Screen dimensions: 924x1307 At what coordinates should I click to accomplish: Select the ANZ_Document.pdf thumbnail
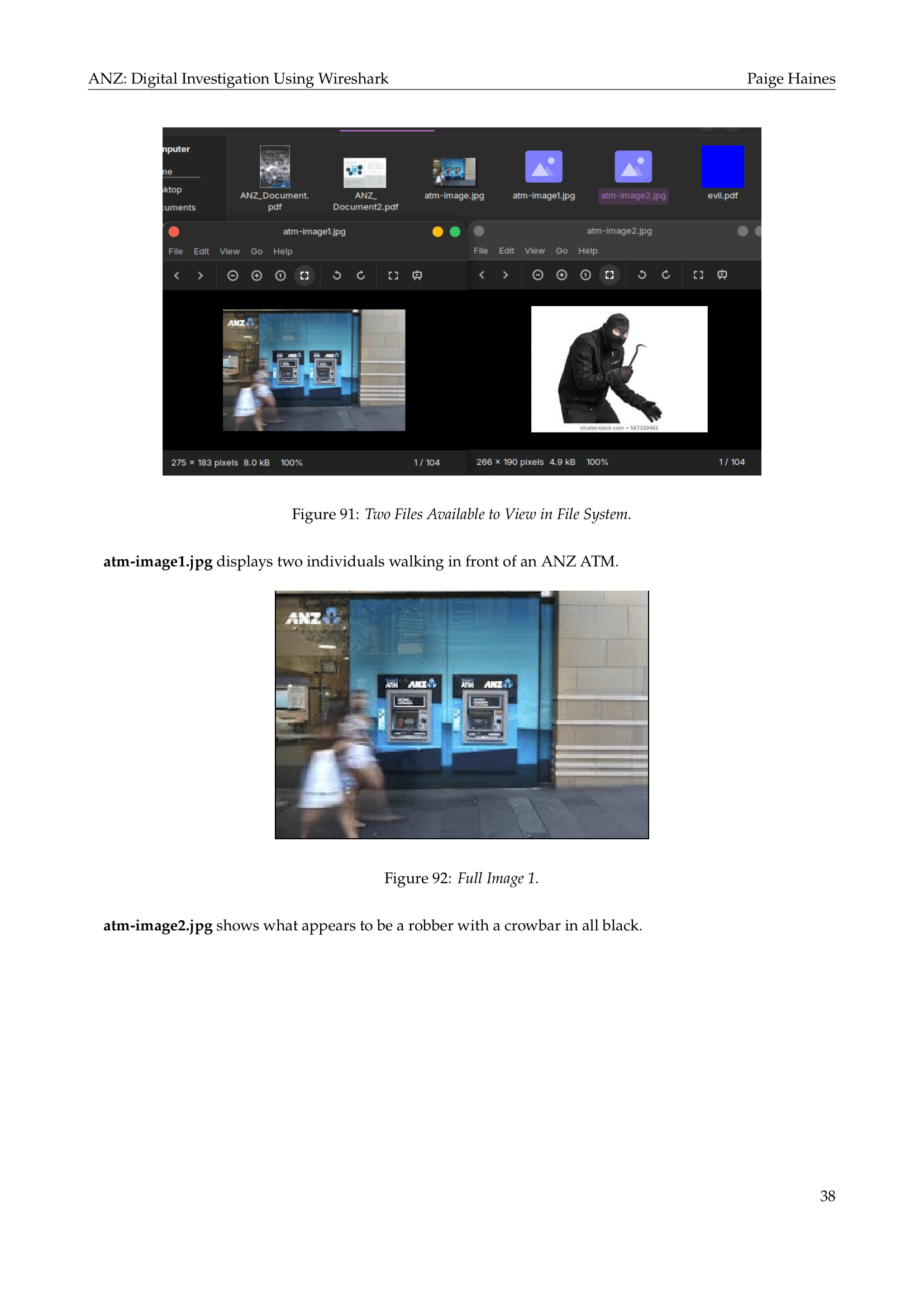click(x=275, y=165)
